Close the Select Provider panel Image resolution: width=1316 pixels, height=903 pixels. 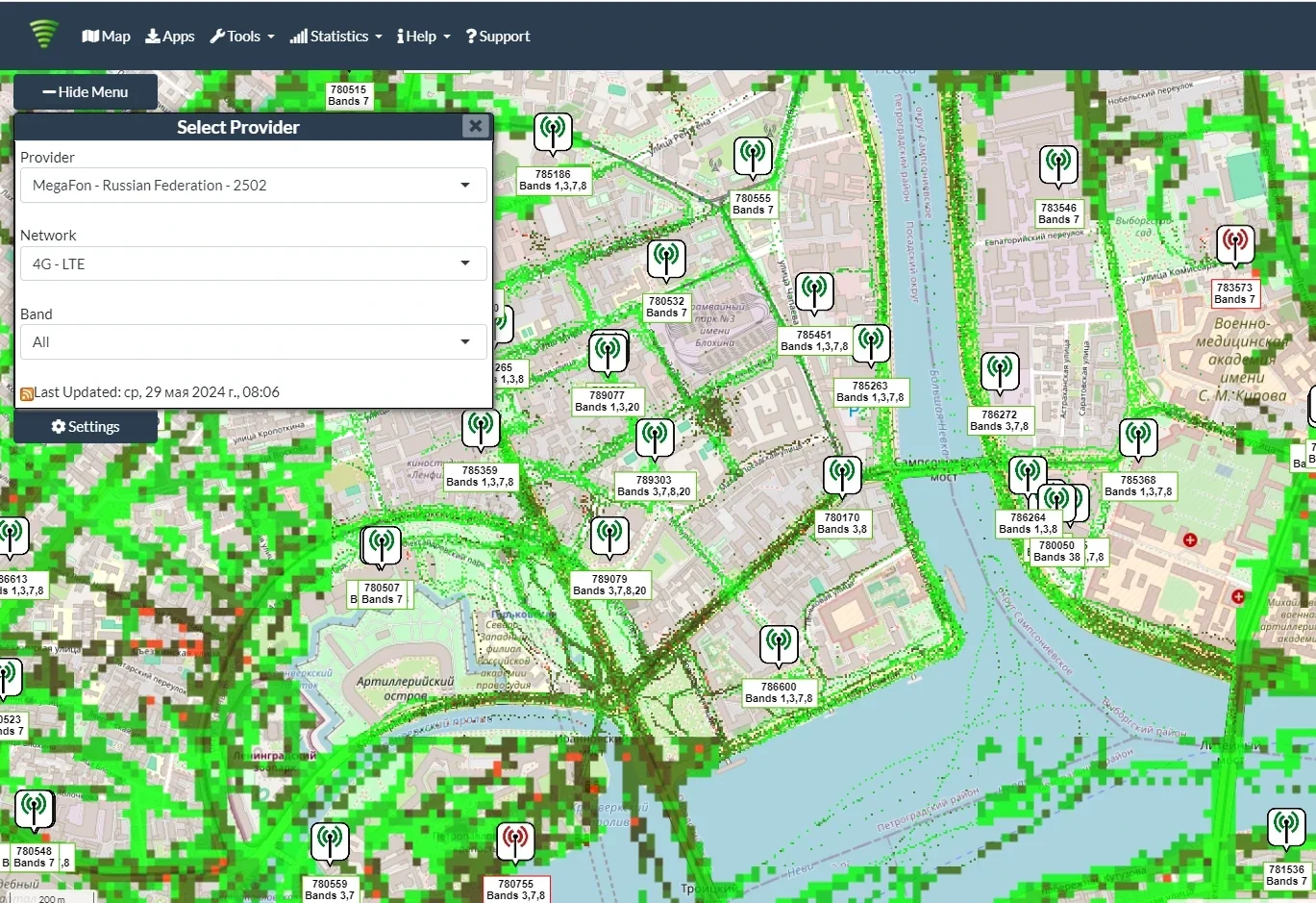475,126
